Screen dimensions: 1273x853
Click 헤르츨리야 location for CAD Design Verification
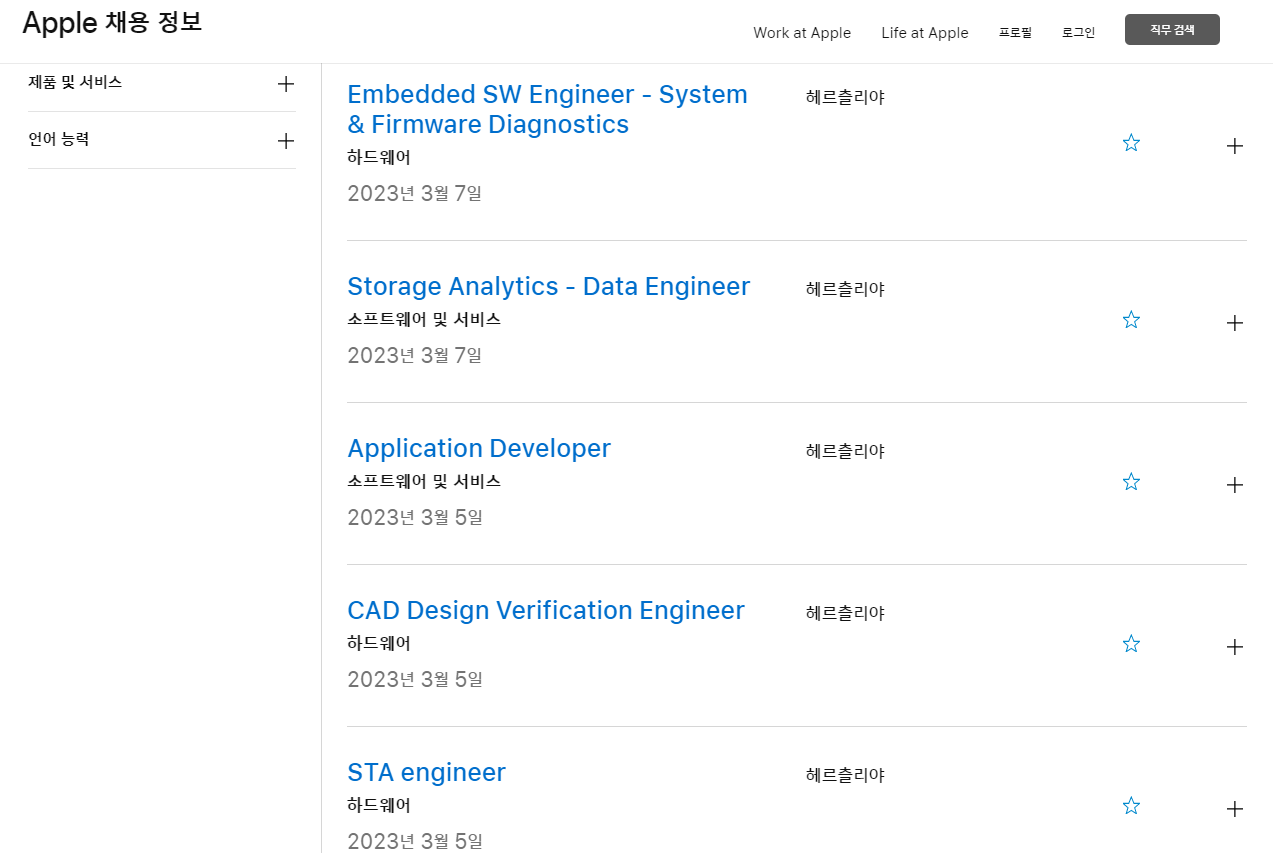tap(846, 613)
